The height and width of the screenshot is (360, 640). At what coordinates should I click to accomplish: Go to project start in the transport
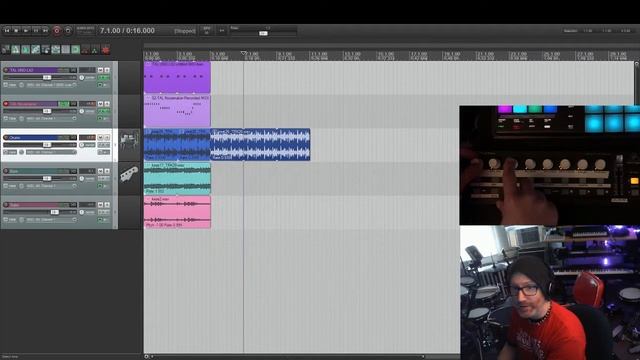(x=7, y=31)
